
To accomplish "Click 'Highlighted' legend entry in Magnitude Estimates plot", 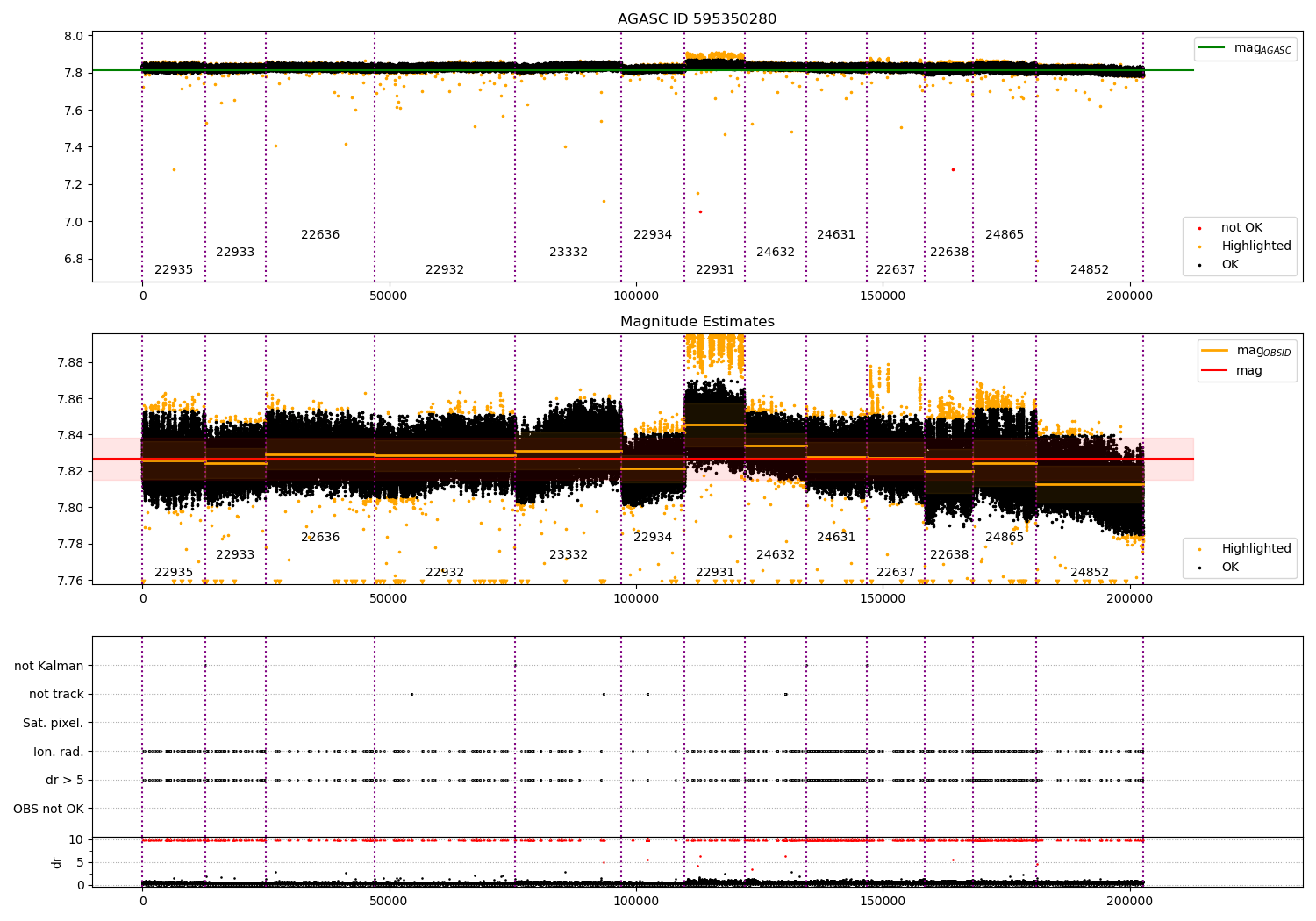I will pos(1245,548).
